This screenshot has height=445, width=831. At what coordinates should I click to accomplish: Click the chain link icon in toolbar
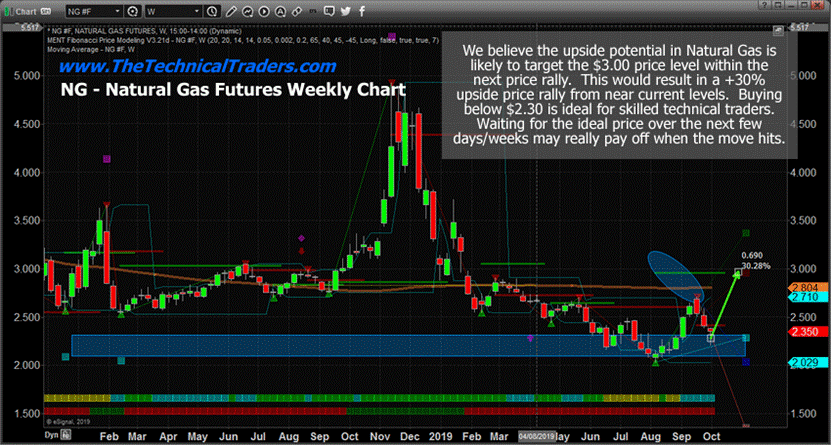(296, 10)
